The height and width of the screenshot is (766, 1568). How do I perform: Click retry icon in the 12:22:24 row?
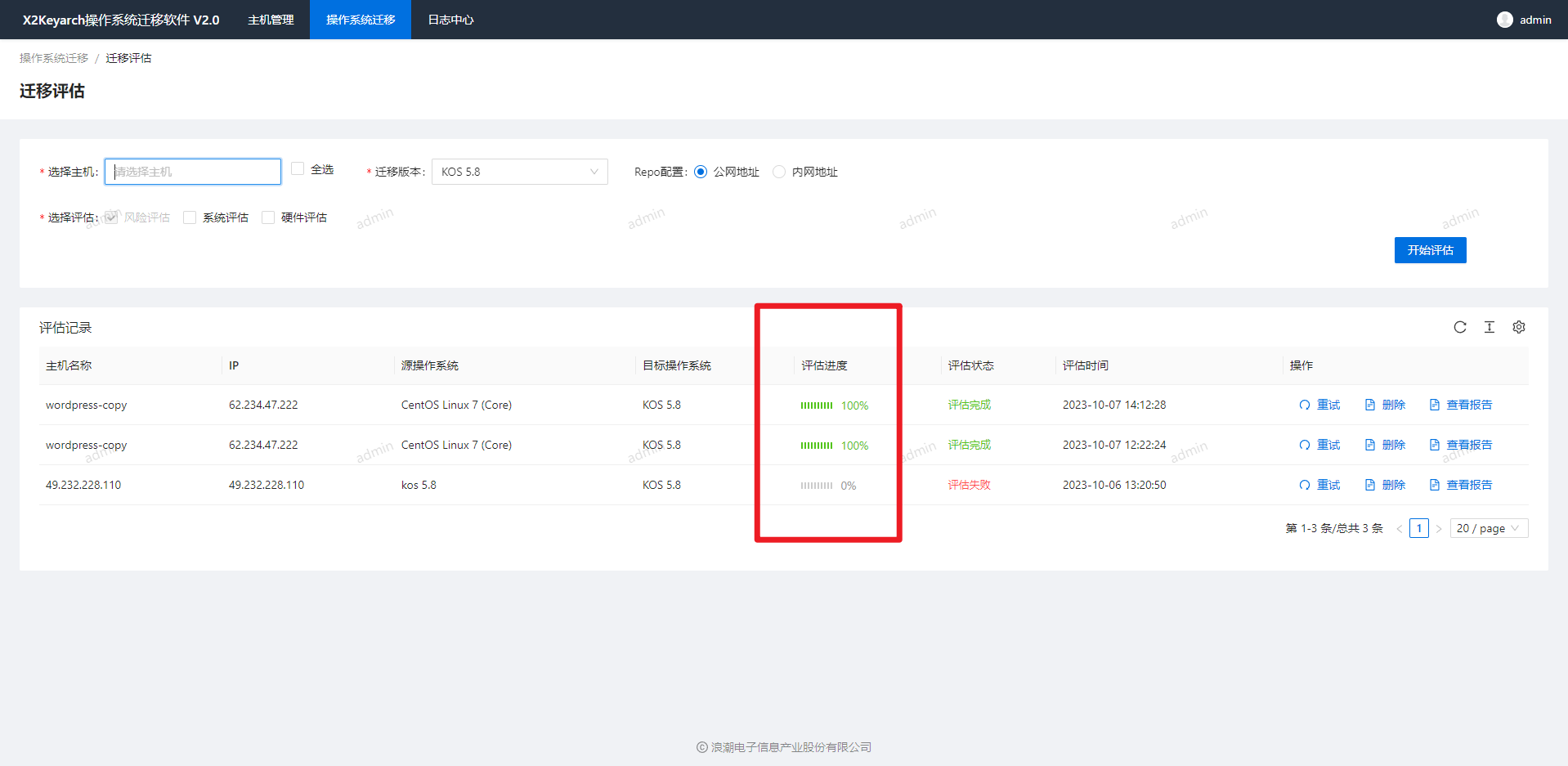(1305, 445)
